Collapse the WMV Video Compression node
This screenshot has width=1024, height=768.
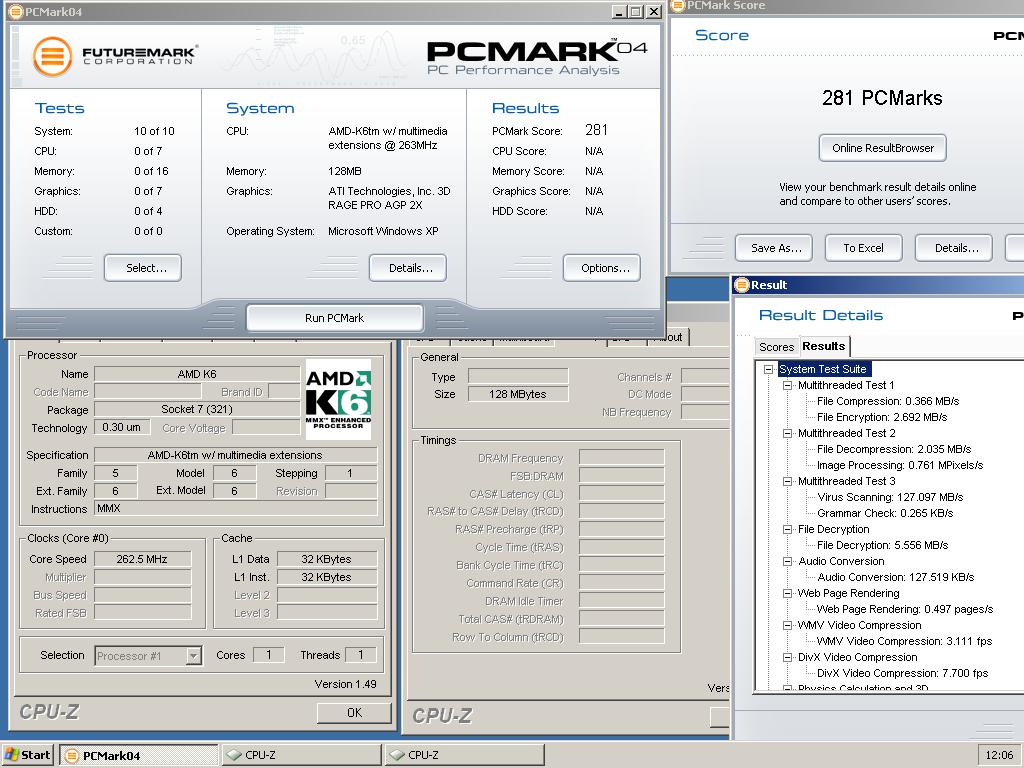(x=788, y=625)
